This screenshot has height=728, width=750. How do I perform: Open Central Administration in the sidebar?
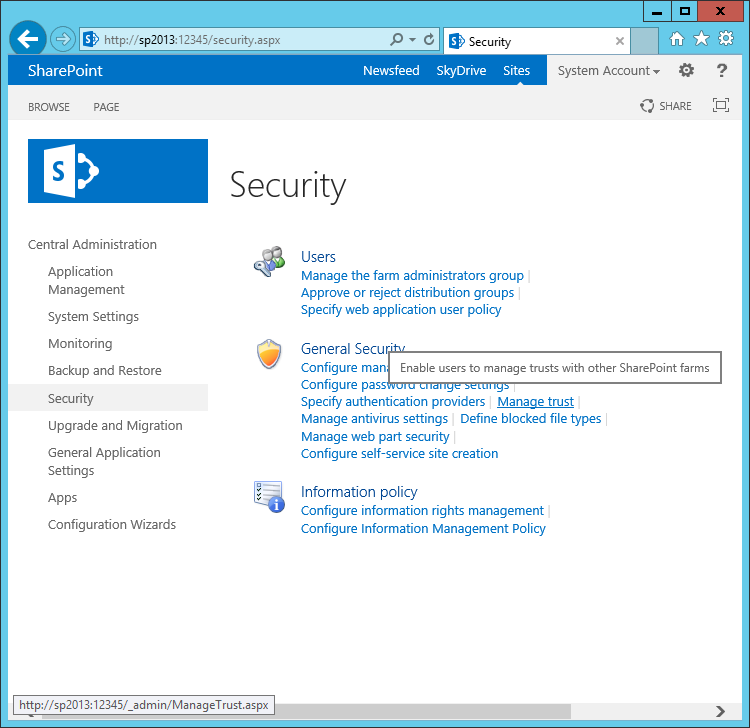[x=92, y=244]
